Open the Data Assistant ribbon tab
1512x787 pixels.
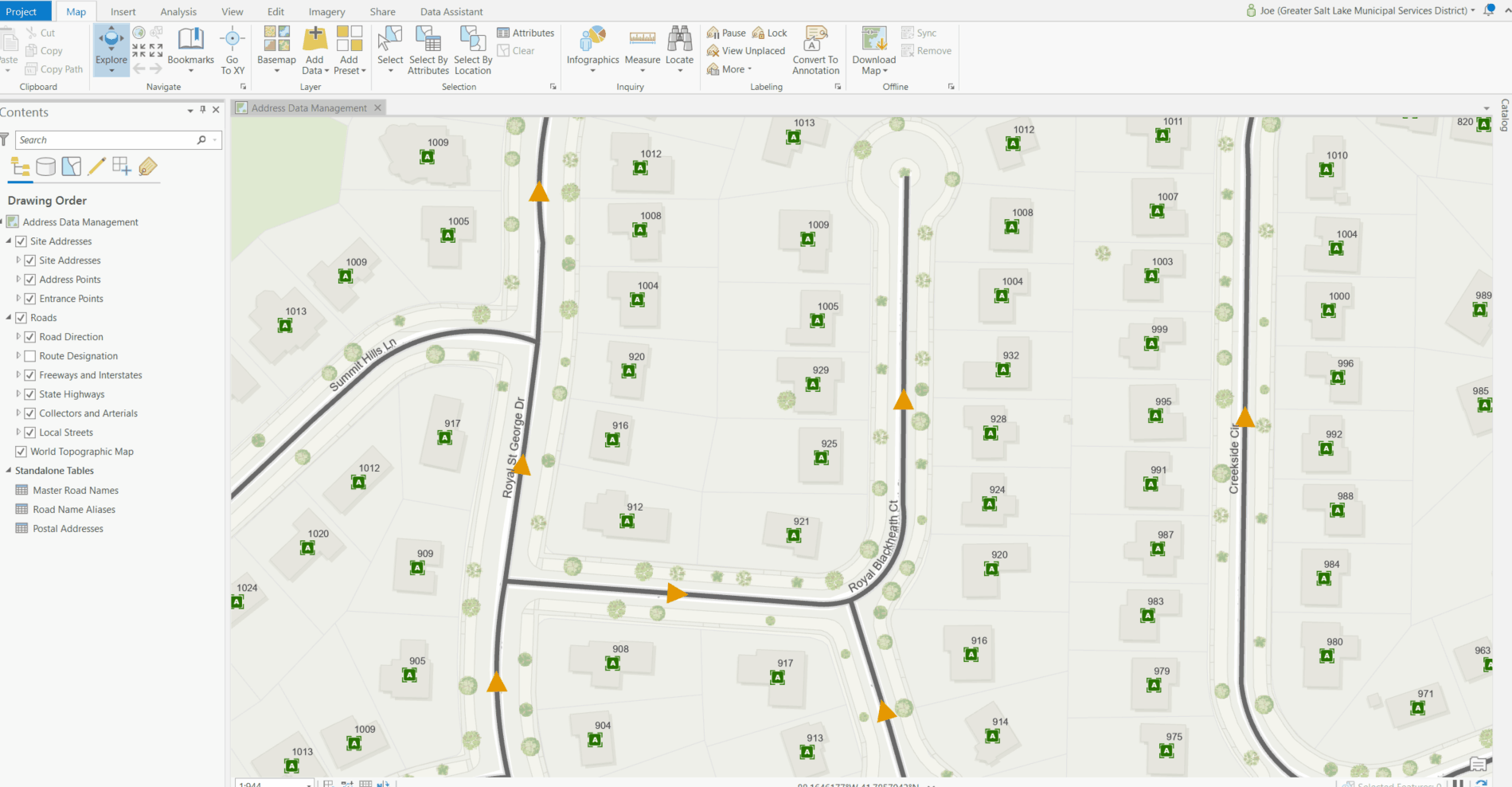click(451, 11)
